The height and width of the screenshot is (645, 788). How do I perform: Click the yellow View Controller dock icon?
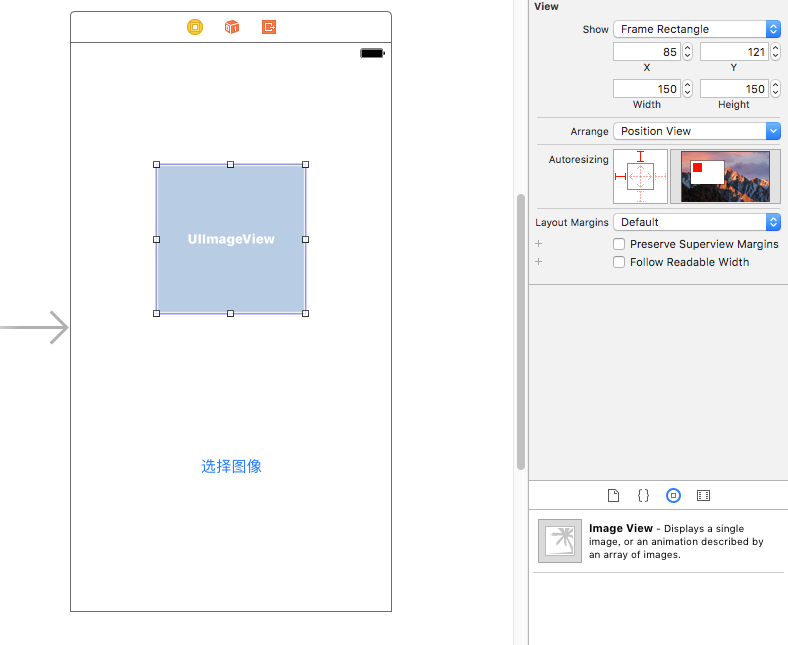coord(195,27)
